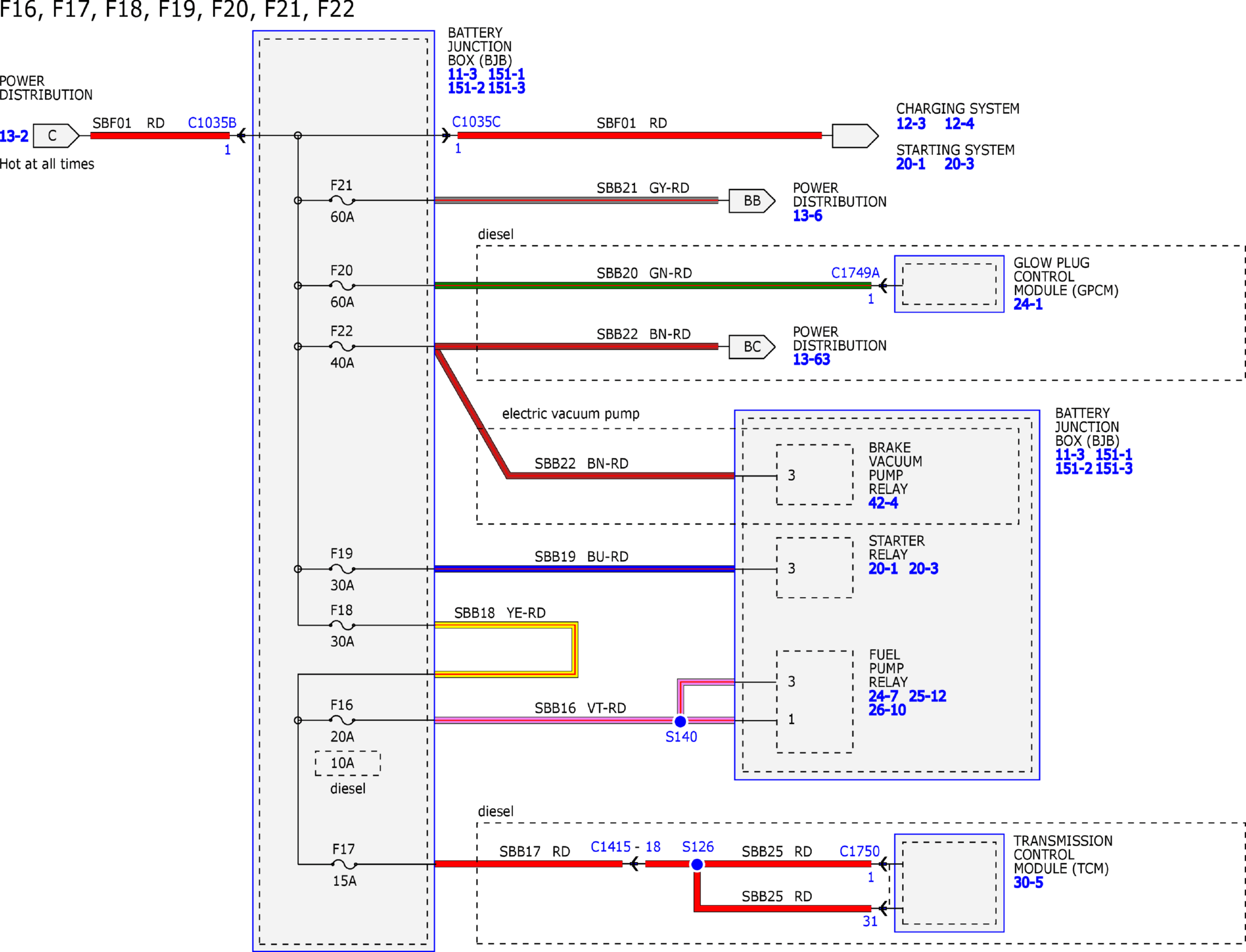This screenshot has height=952, width=1246.
Task: Click the F20 fuse symbol
Action: pos(342,286)
